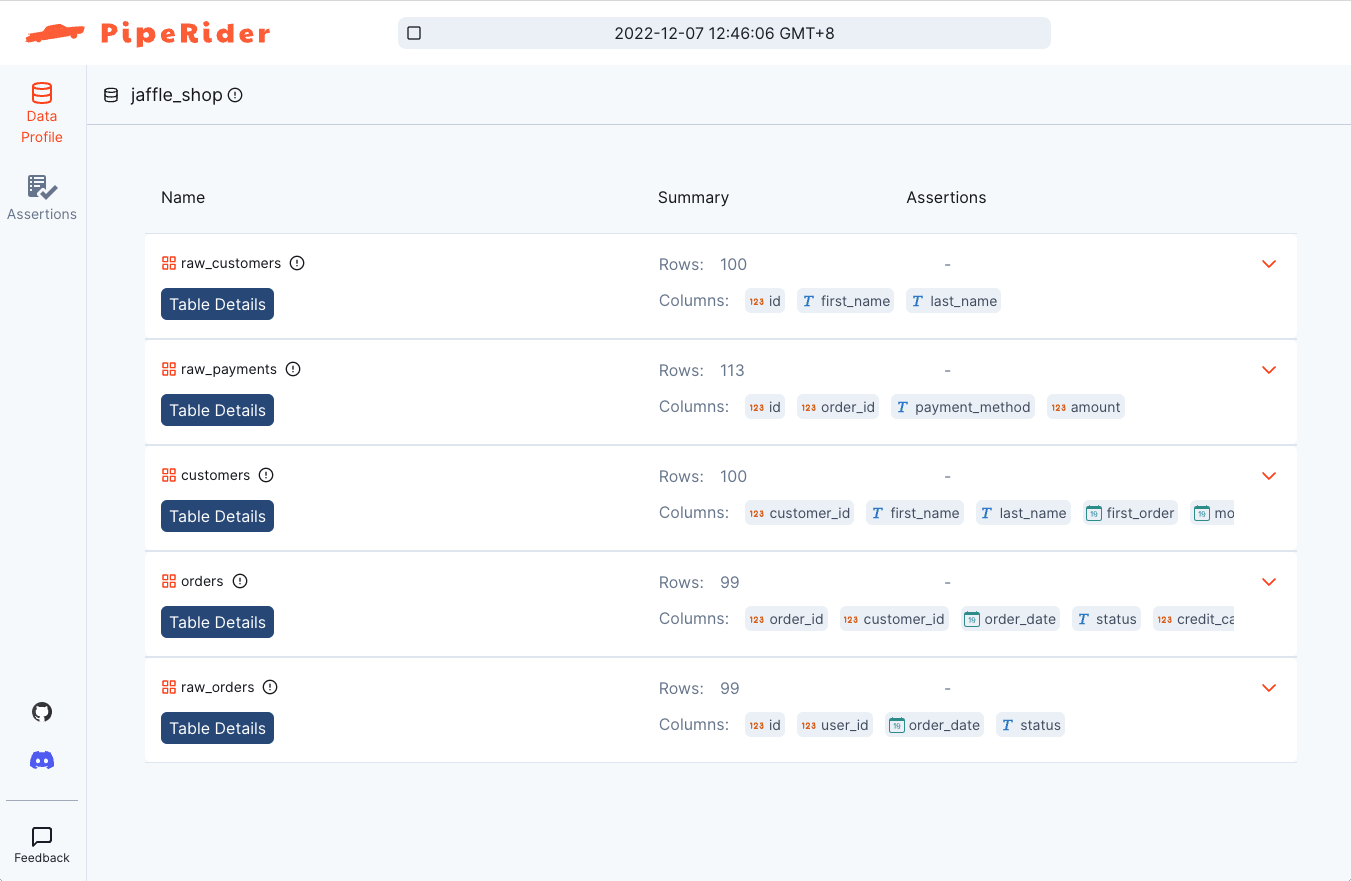Viewport: 1351px width, 881px height.
Task: Select the last_name chip in the customers row
Action: tap(1023, 513)
